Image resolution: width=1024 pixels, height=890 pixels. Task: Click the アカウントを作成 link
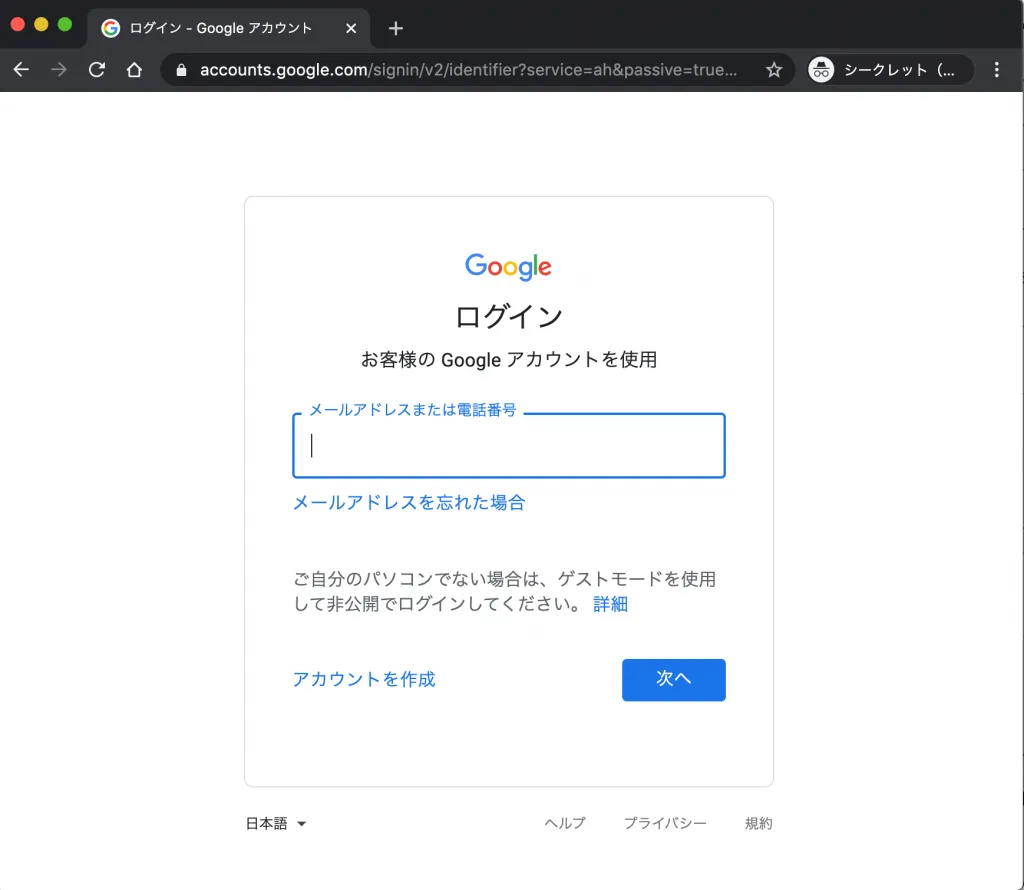tap(364, 679)
